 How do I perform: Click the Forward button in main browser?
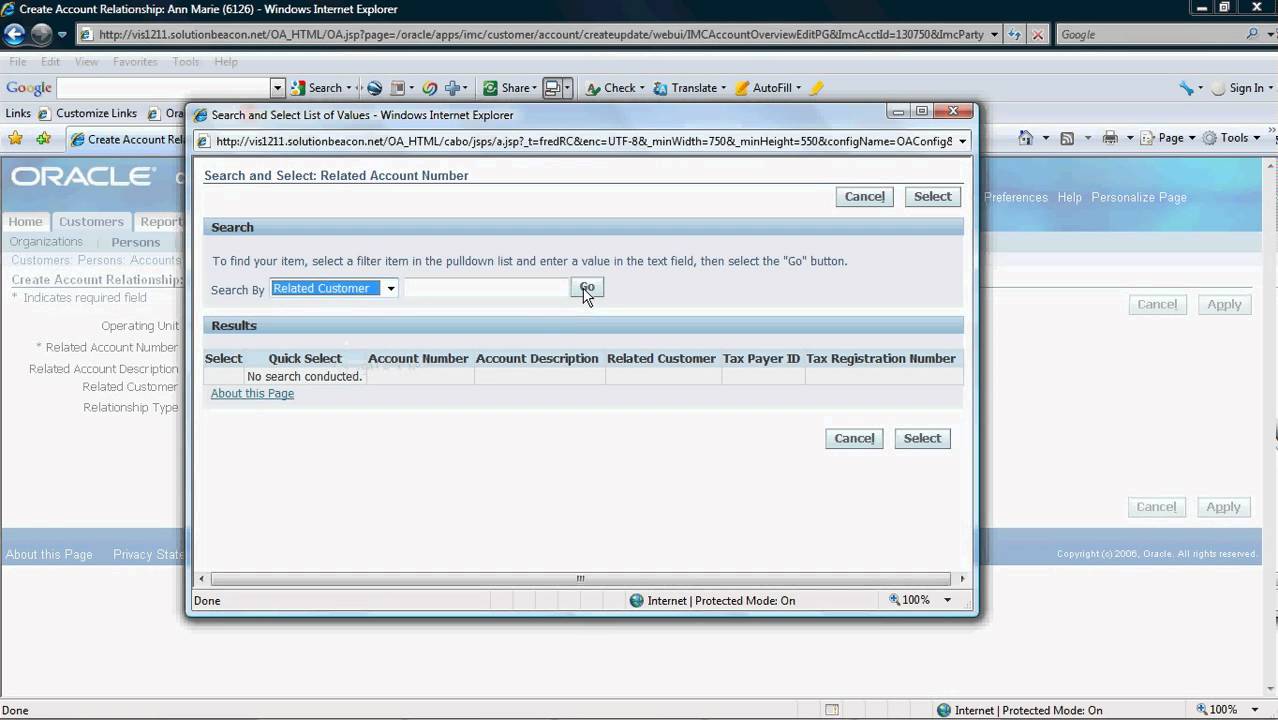point(41,34)
